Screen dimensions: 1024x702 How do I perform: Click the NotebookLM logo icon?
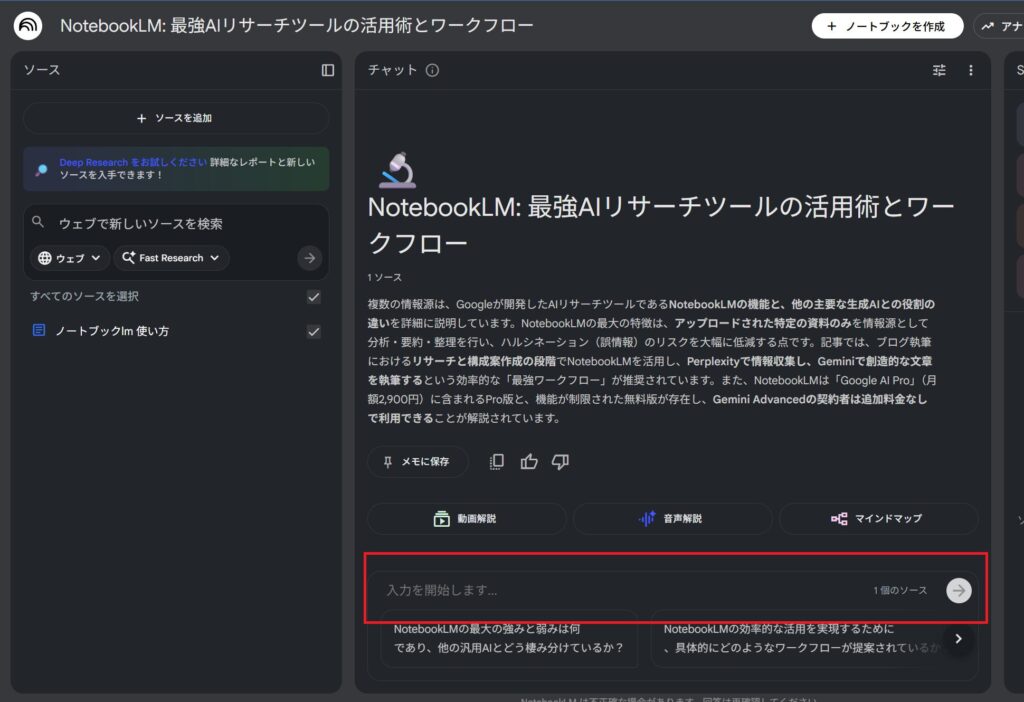tap(28, 26)
